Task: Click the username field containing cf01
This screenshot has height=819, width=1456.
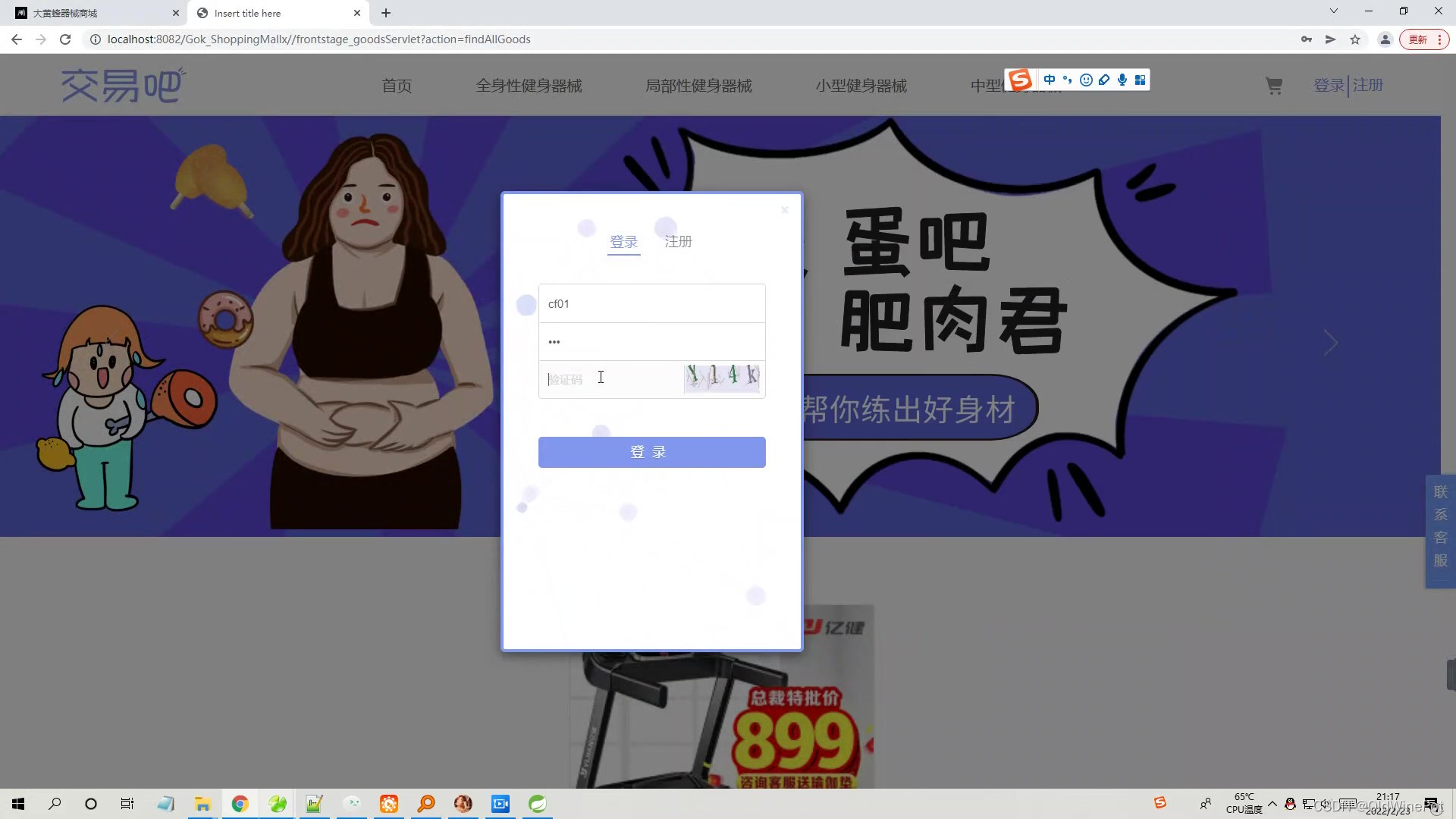Action: (x=651, y=304)
